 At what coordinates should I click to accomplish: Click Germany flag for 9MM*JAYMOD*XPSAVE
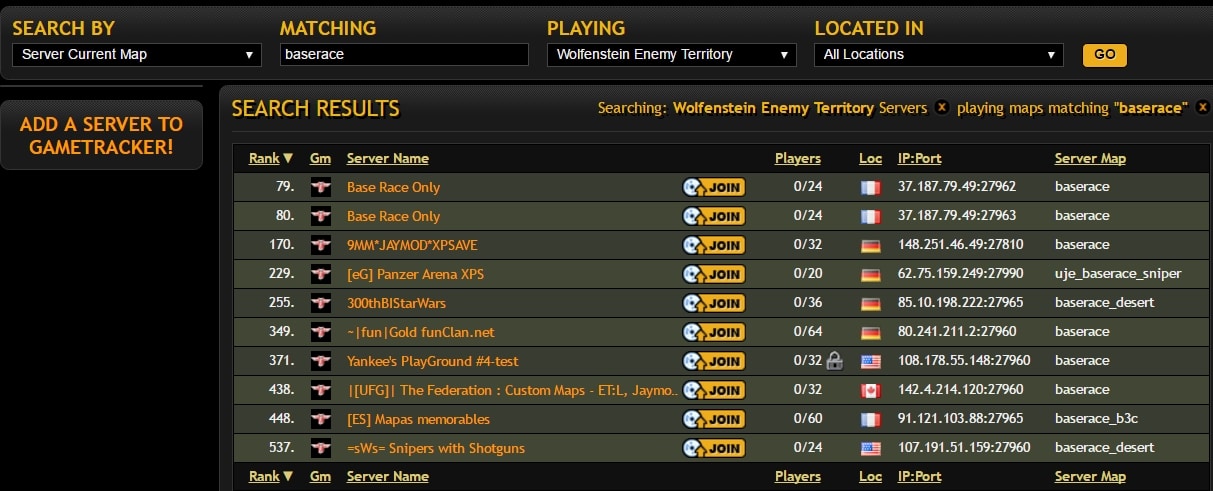(x=870, y=245)
